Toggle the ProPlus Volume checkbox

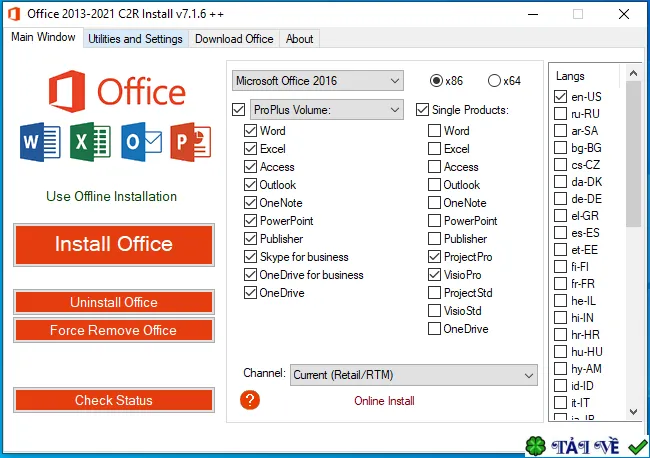(238, 110)
